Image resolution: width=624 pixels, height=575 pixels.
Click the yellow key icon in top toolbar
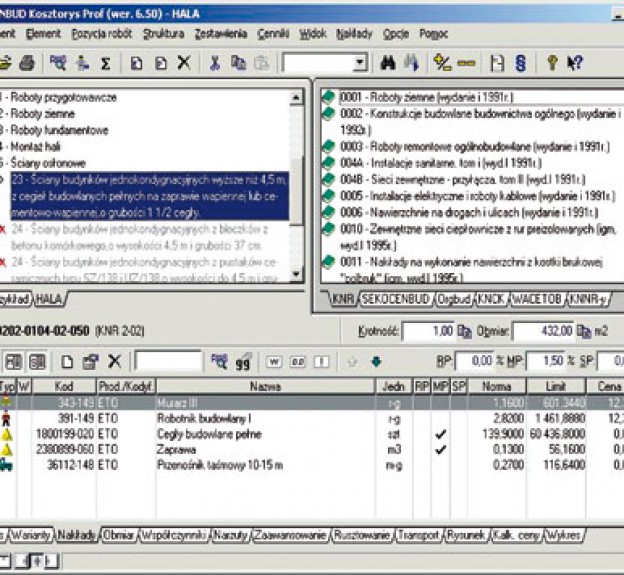click(552, 63)
